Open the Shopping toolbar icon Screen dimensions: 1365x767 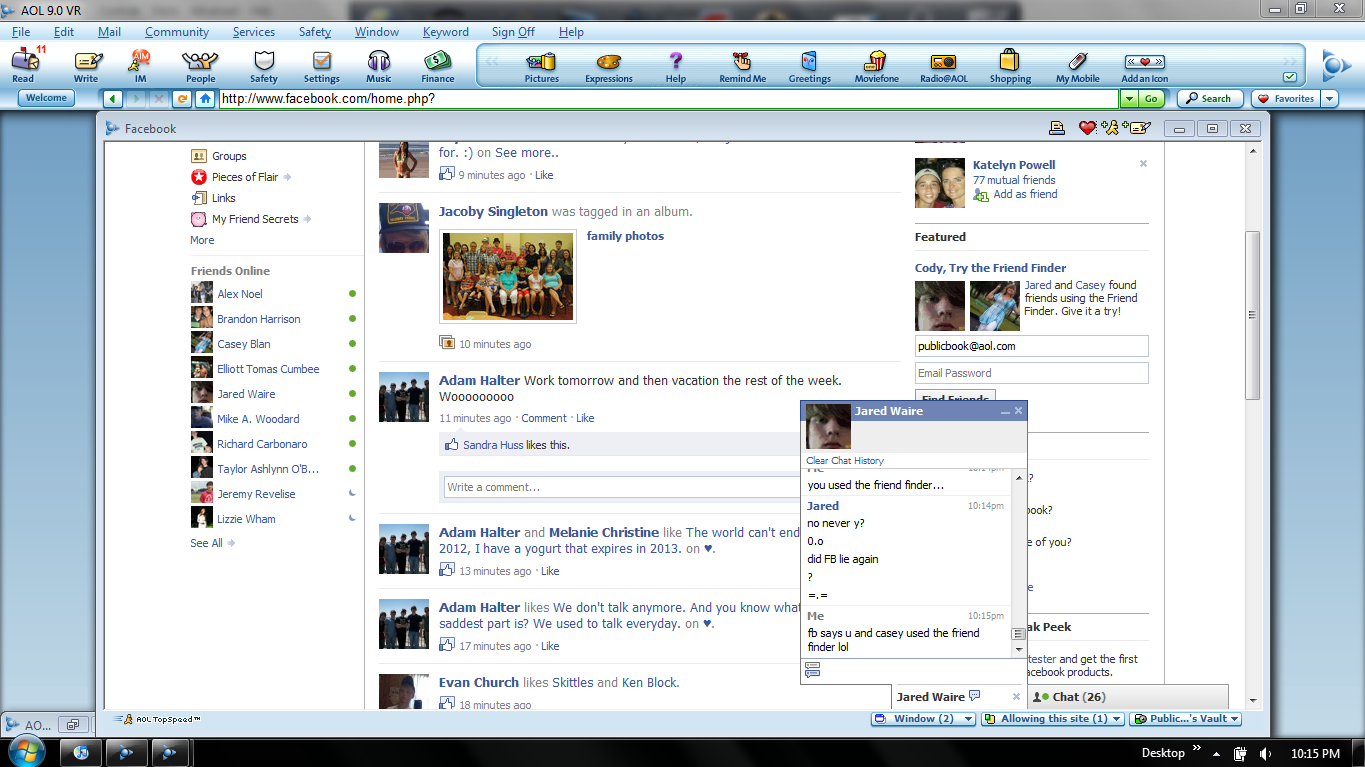[1010, 65]
